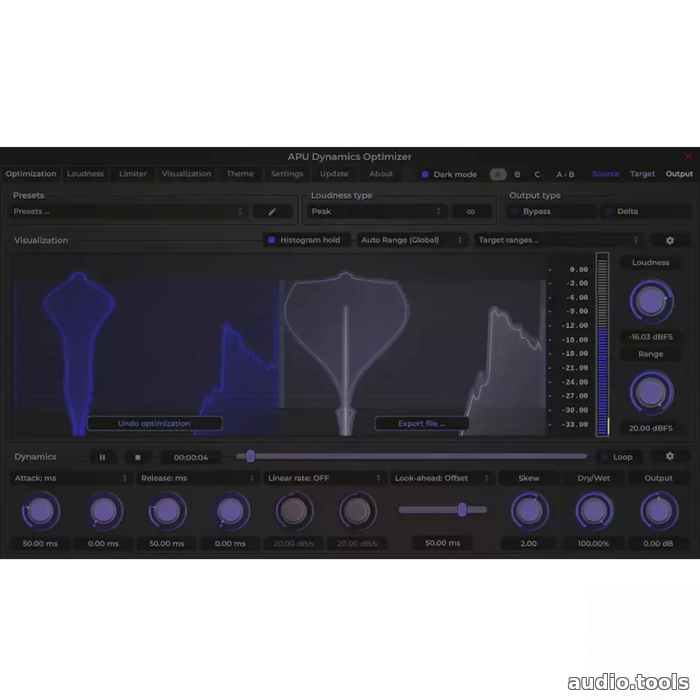Click the pencil edit presets icon
This screenshot has width=700, height=700.
pyautogui.click(x=272, y=212)
